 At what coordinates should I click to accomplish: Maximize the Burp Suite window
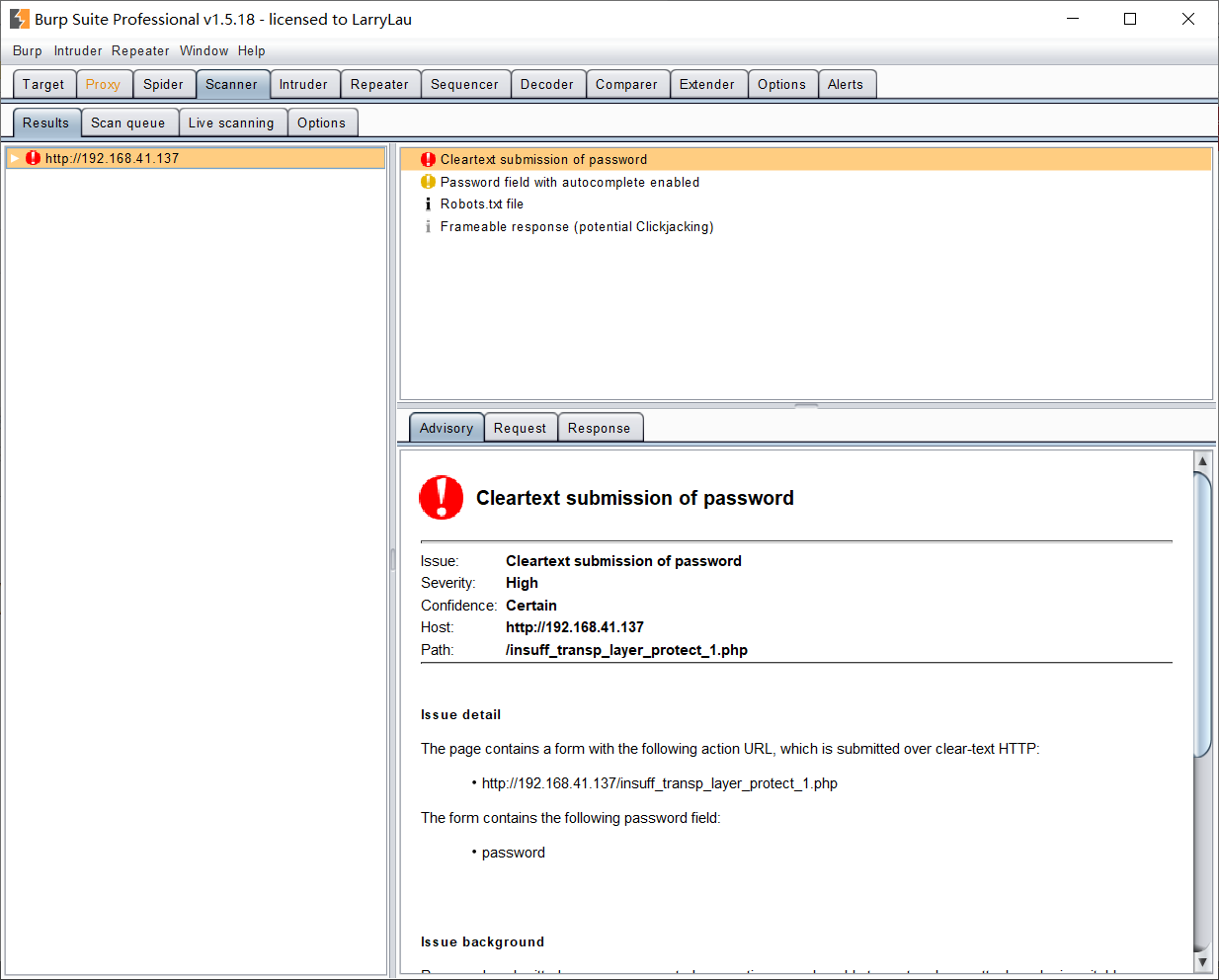(x=1130, y=19)
